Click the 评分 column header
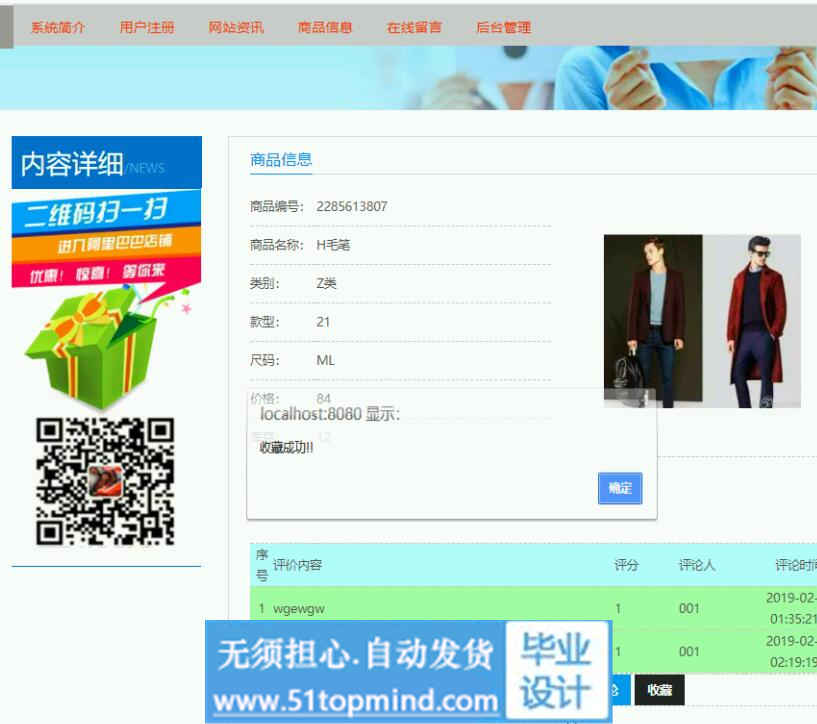Screen dimensions: 817x724 click(x=626, y=565)
